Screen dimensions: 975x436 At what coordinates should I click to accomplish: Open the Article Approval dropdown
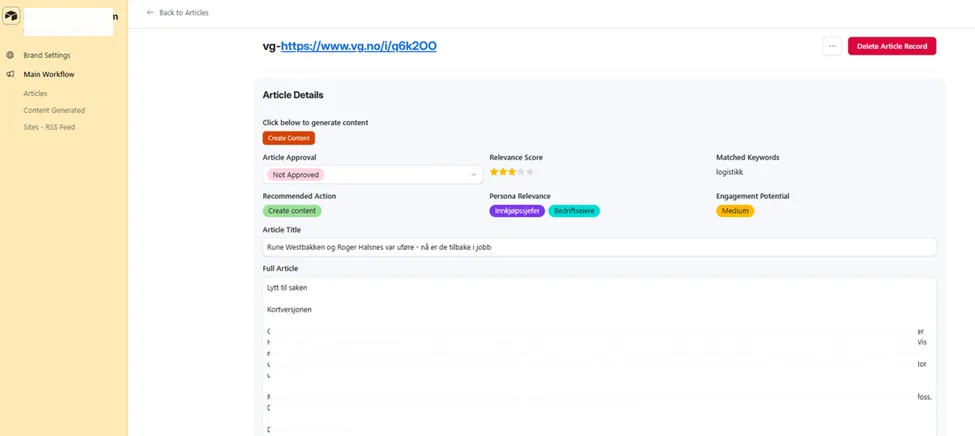372,175
